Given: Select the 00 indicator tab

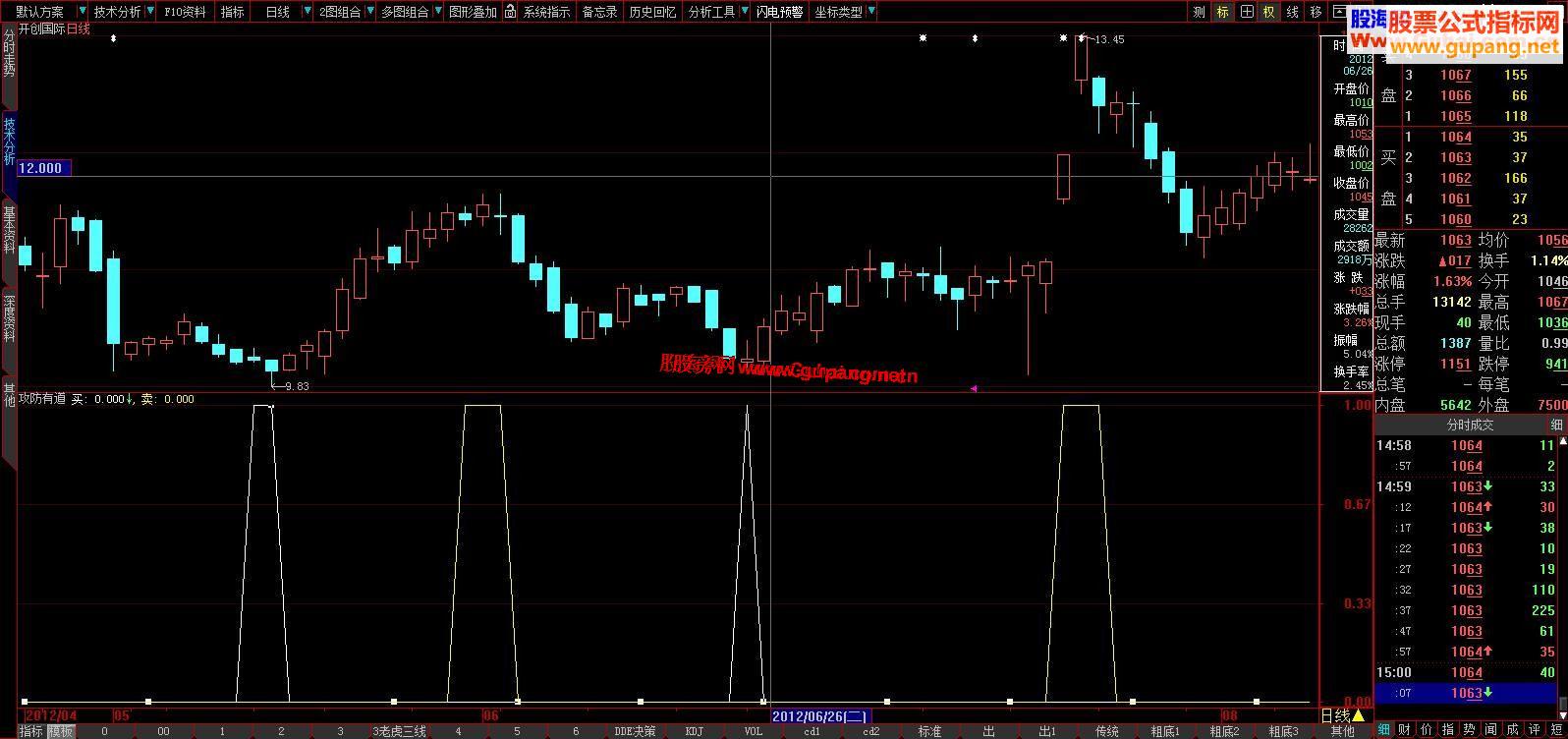Looking at the screenshot, I should [x=163, y=731].
